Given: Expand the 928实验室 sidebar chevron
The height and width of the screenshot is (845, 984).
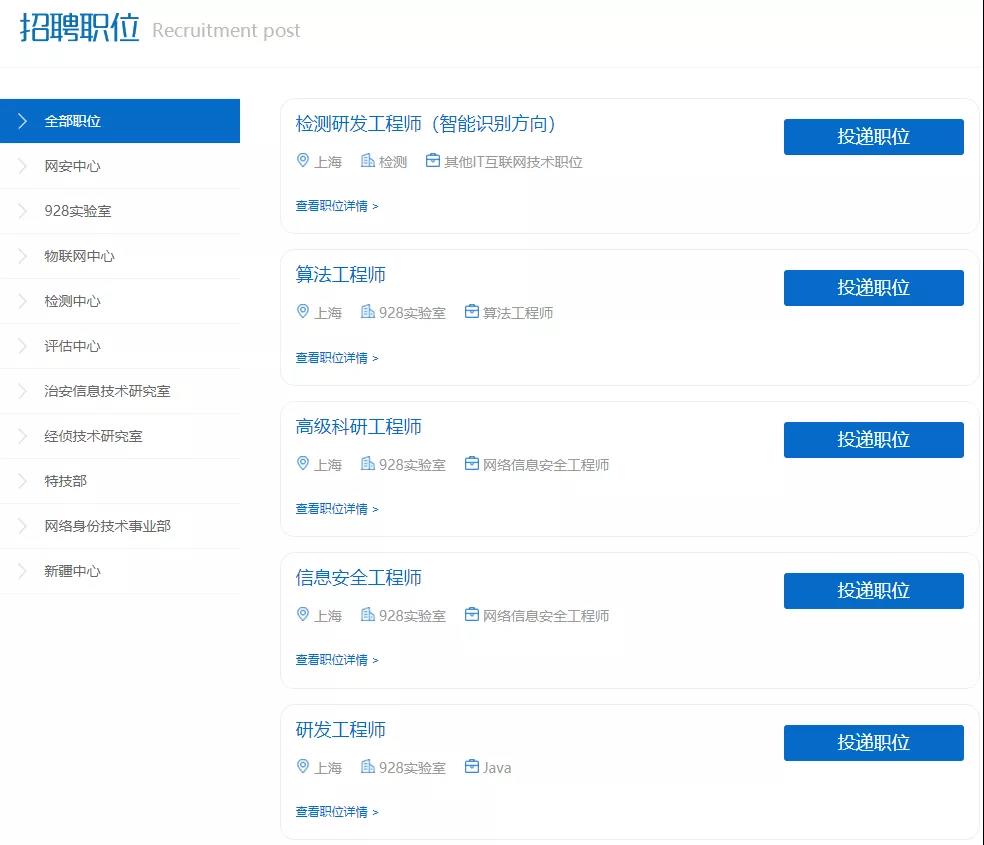Looking at the screenshot, I should pos(22,211).
